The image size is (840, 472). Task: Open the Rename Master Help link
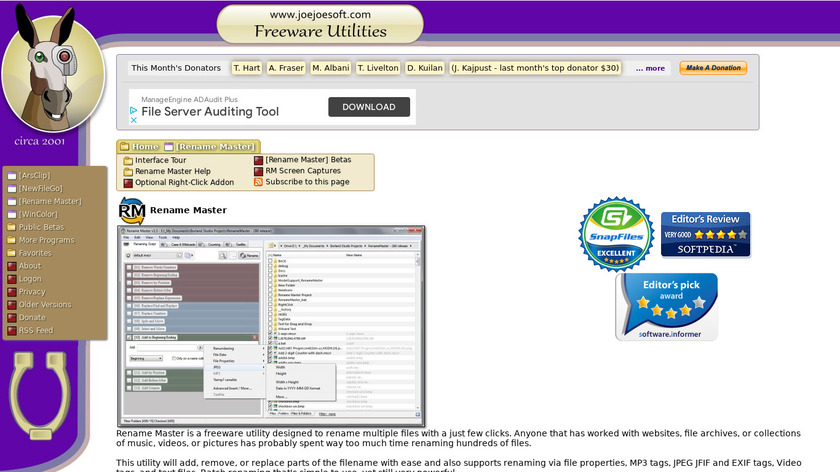click(172, 171)
